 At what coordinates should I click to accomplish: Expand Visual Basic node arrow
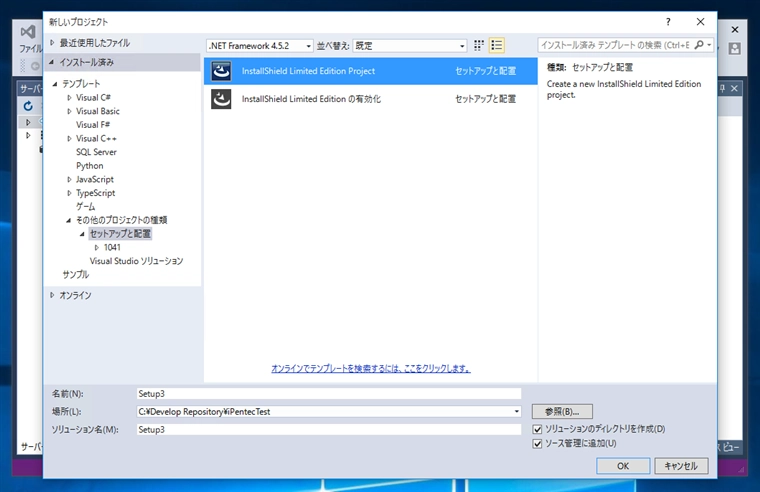[x=69, y=111]
